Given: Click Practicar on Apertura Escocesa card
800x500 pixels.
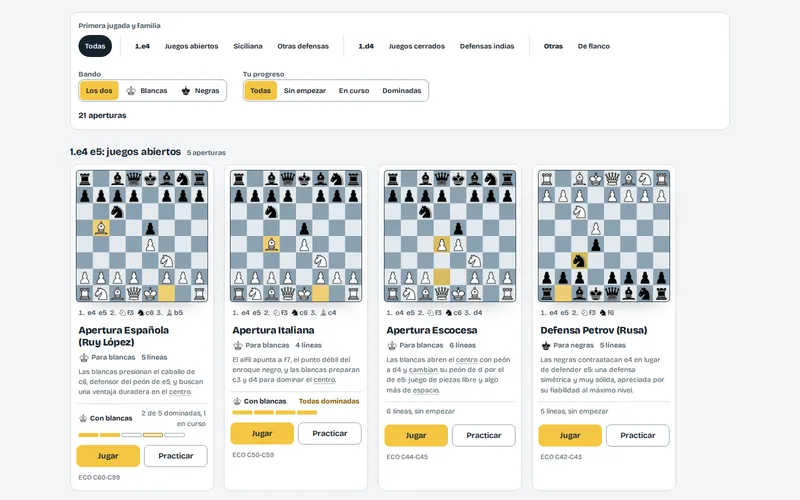Looking at the screenshot, I should [x=484, y=435].
